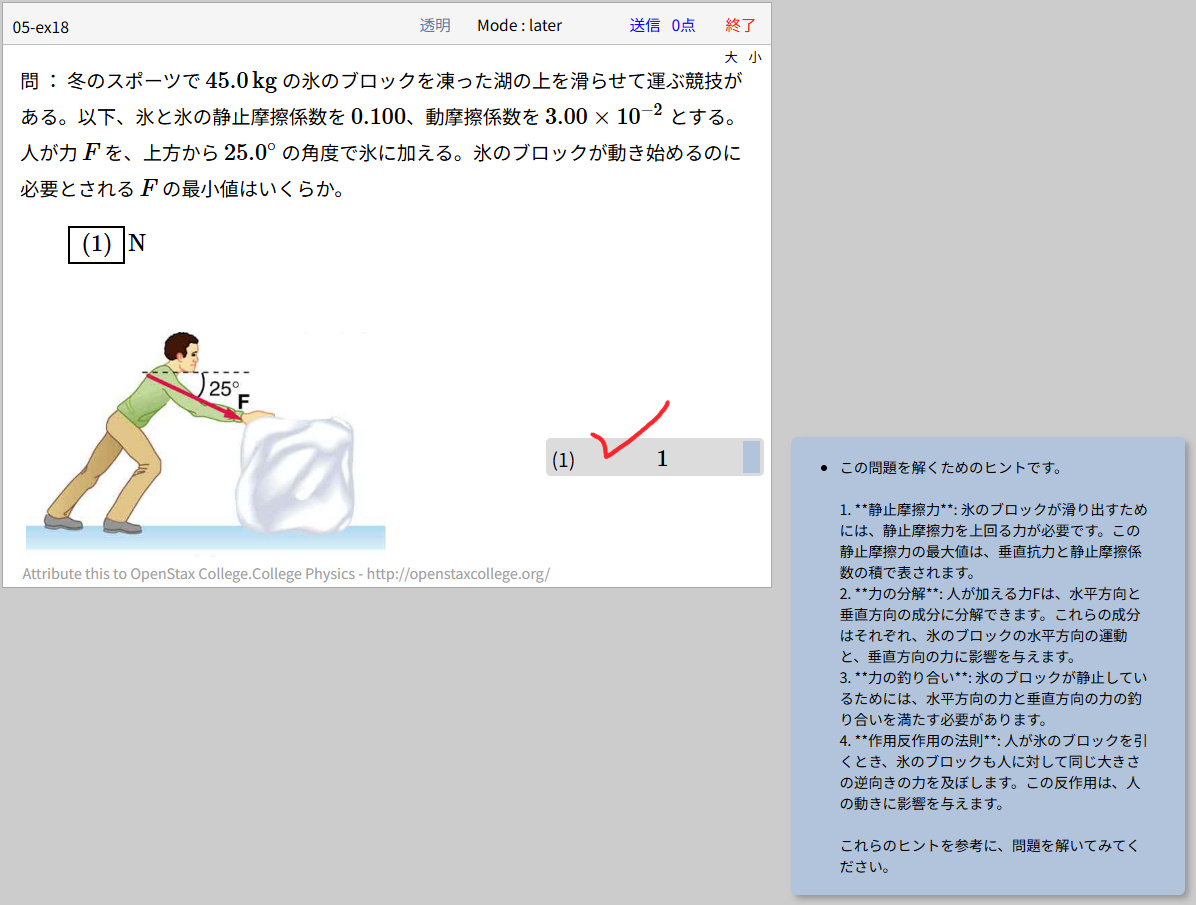Viewport: 1196px width, 905px height.
Task: Click the 0点 score indicator
Action: pos(683,25)
